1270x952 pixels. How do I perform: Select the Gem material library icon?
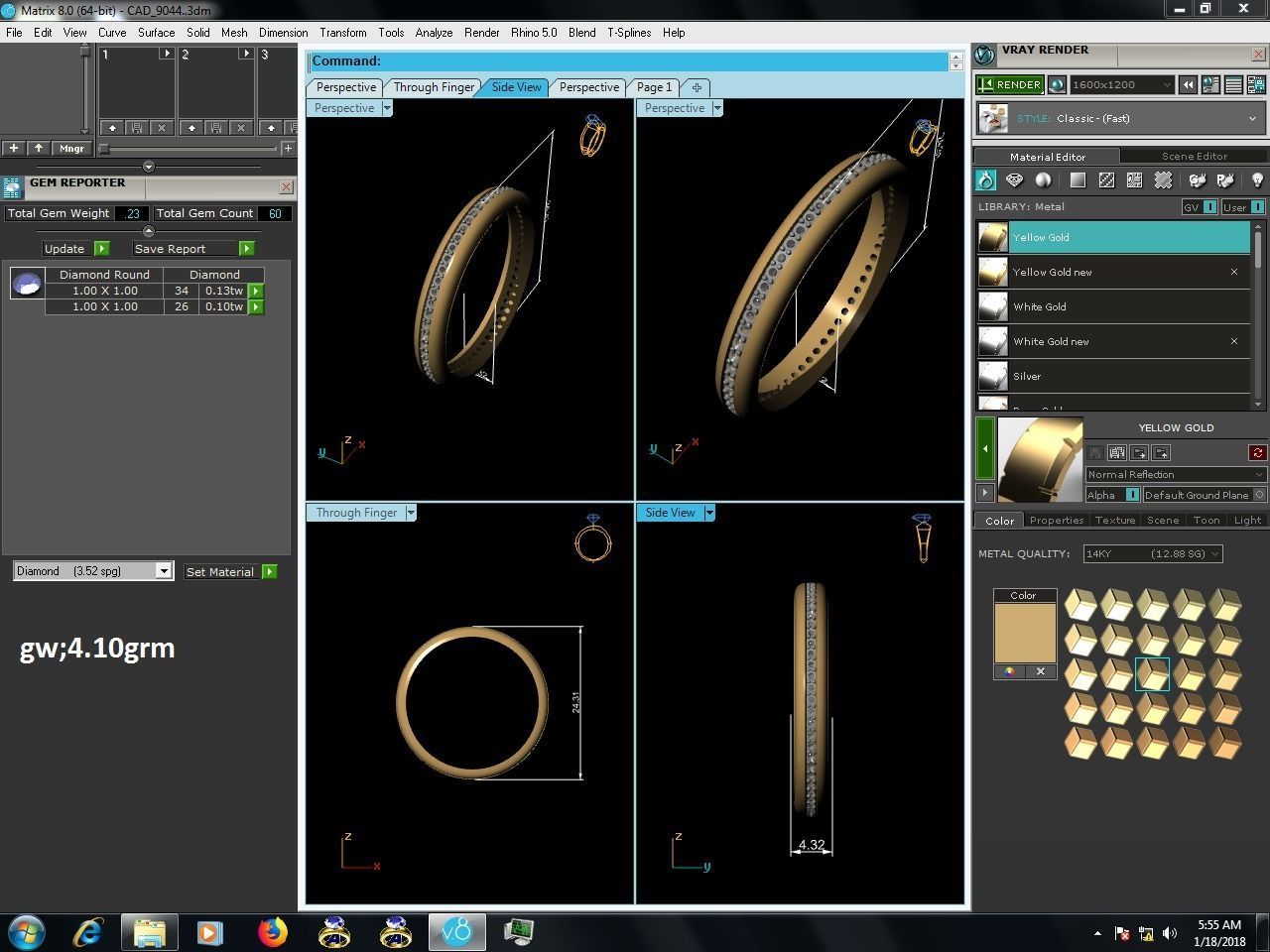1014,179
